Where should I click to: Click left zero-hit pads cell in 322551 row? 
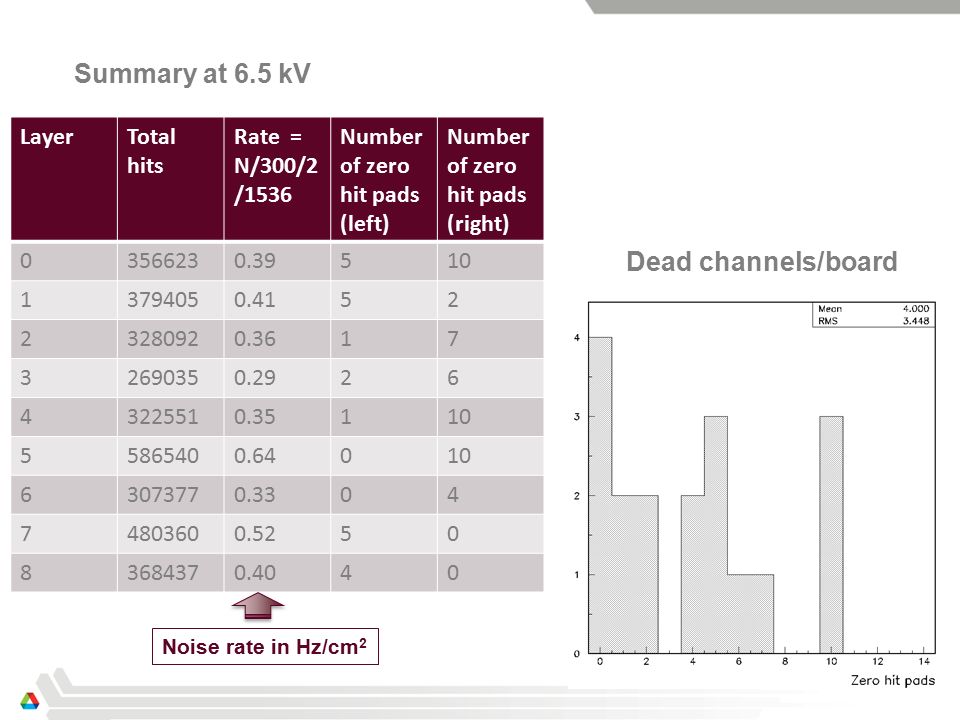coord(384,417)
